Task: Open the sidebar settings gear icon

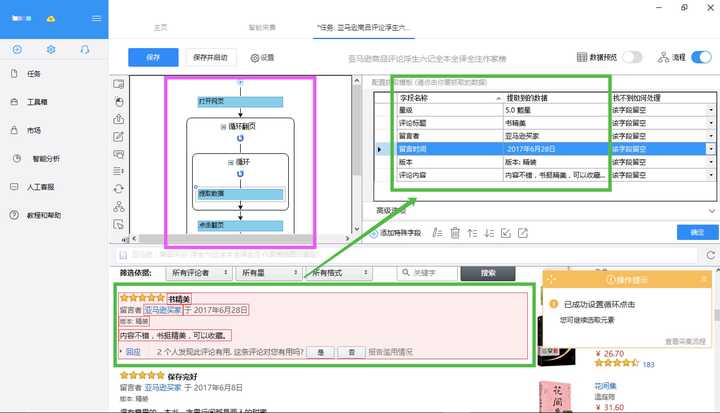Action: point(51,49)
